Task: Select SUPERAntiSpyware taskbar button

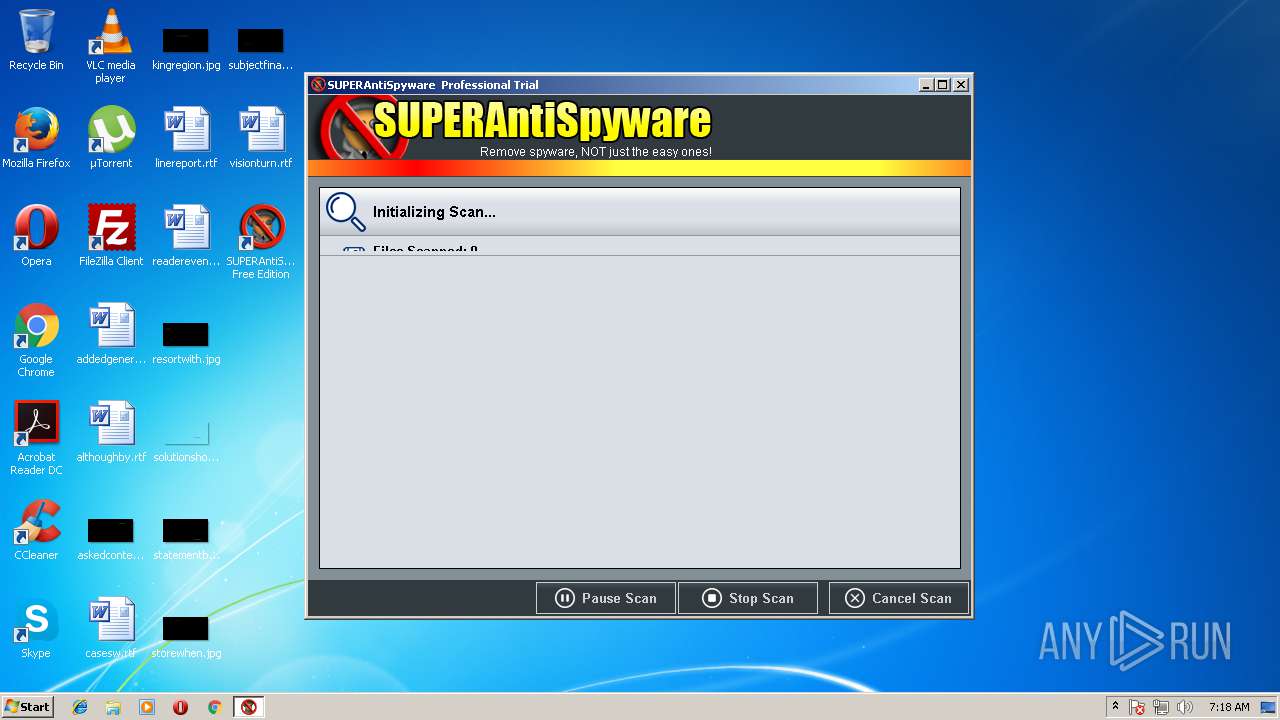Action: [x=248, y=707]
